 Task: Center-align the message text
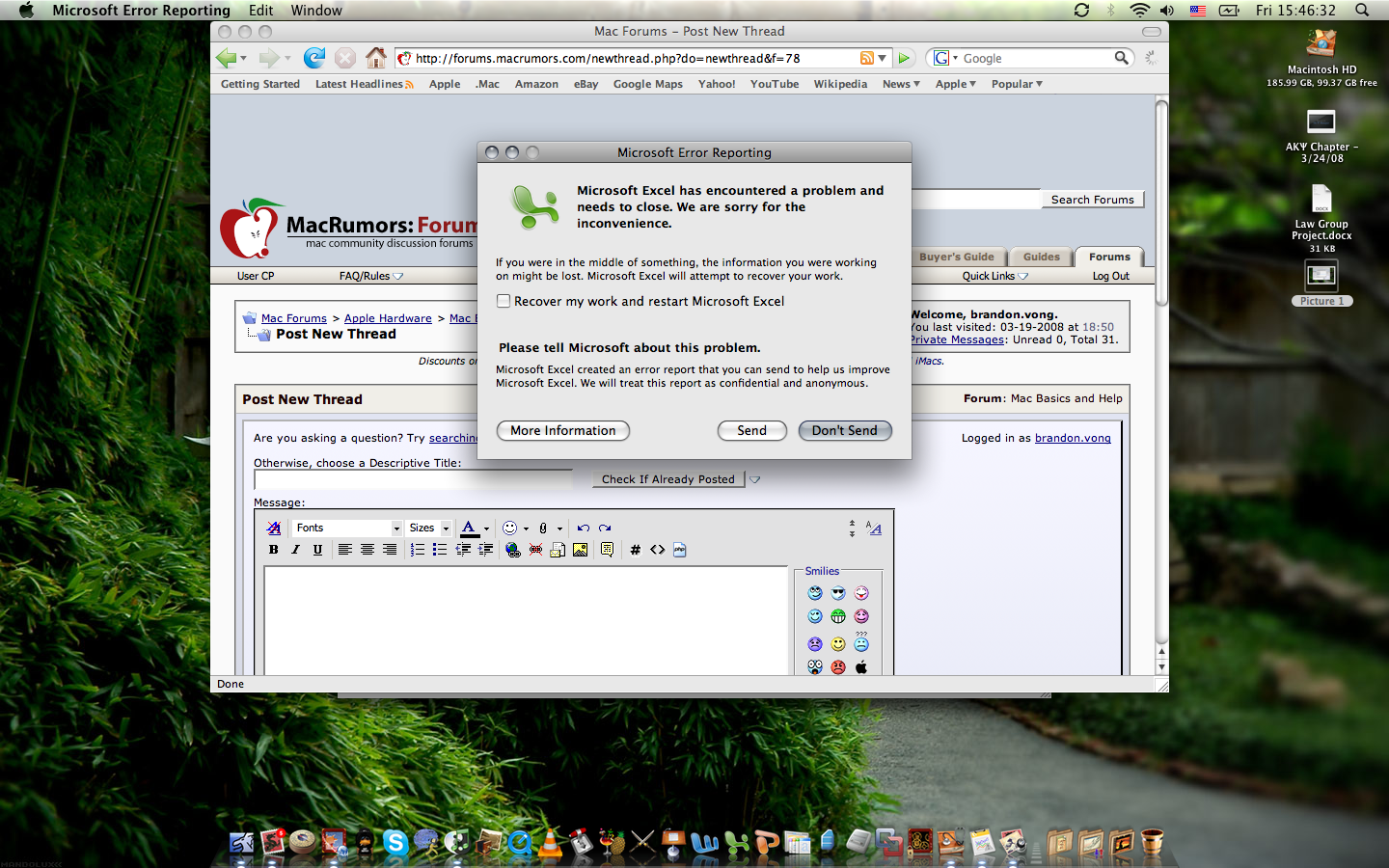368,550
